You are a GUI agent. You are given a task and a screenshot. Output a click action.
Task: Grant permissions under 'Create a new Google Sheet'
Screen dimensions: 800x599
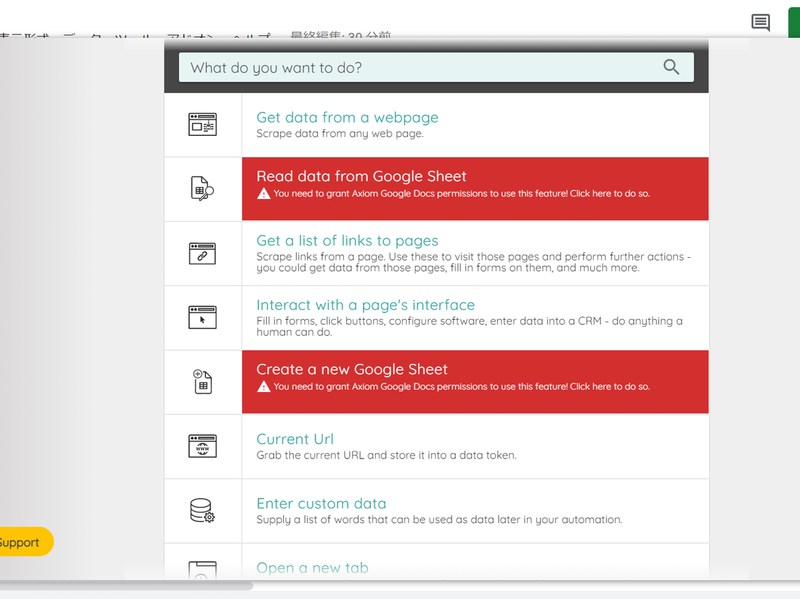tap(461, 387)
